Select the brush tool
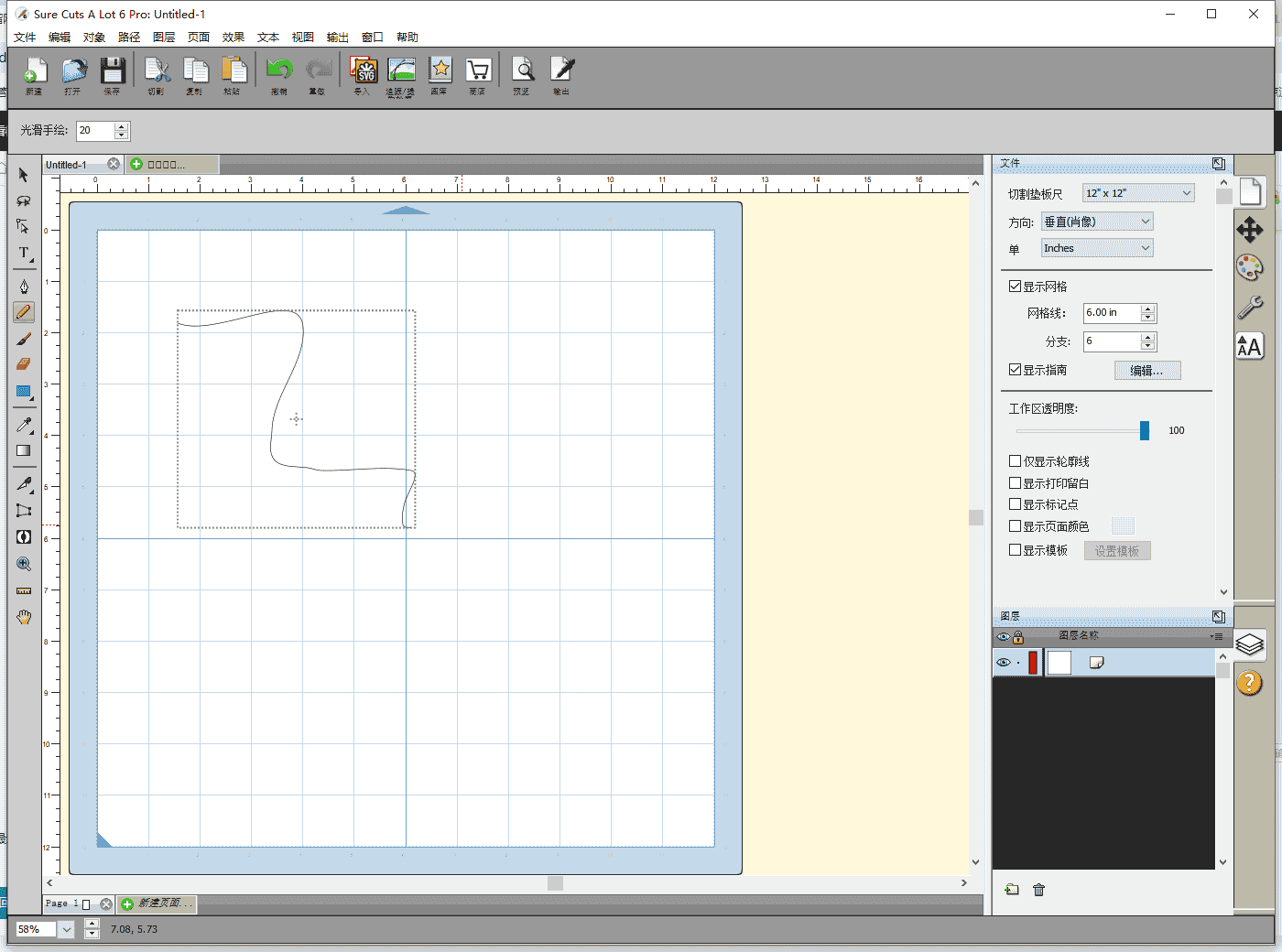 click(24, 339)
